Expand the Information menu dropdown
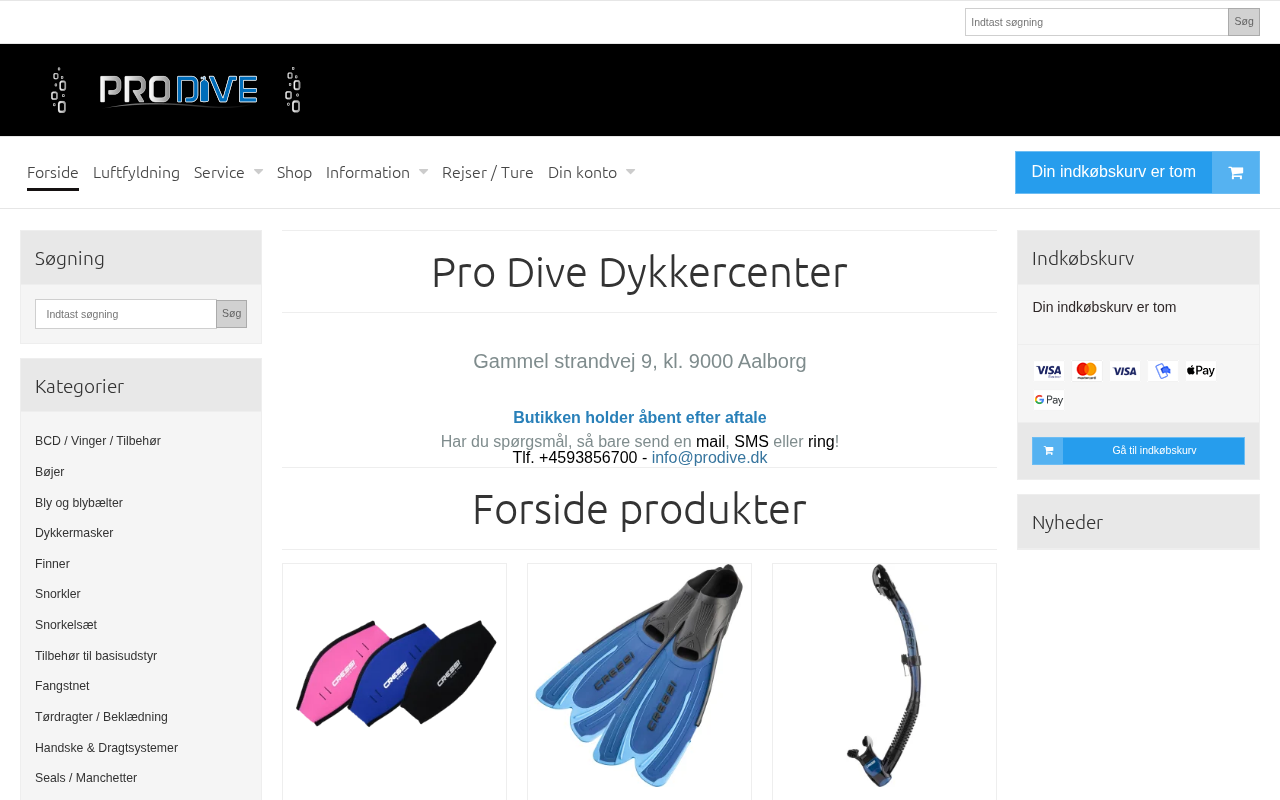Screen dimensions: 1280x800 click(x=377, y=172)
